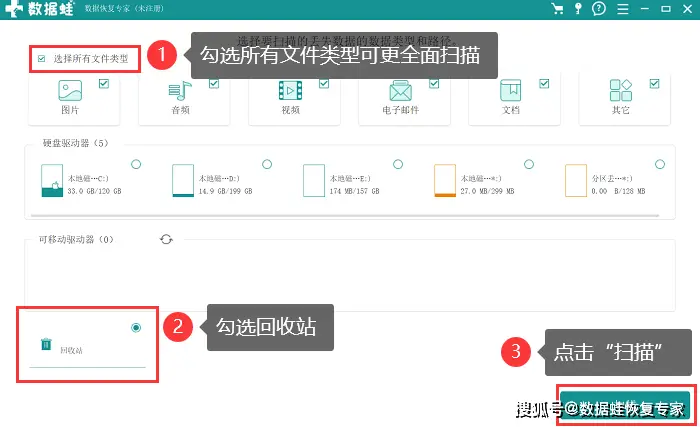
Task: Click the 可移动驱动器 (0) section header
Action: point(76,240)
